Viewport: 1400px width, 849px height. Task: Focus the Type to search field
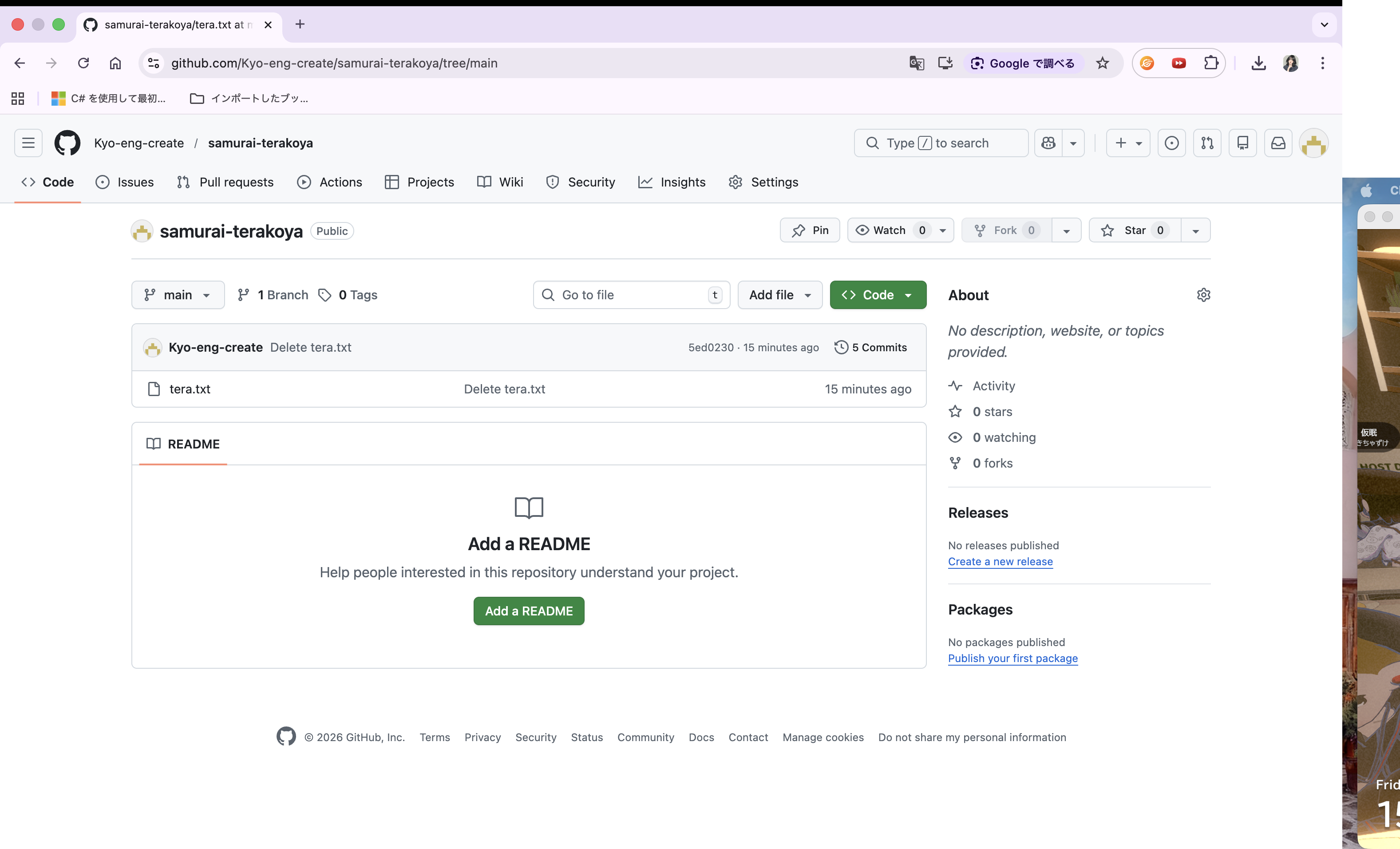(x=941, y=143)
